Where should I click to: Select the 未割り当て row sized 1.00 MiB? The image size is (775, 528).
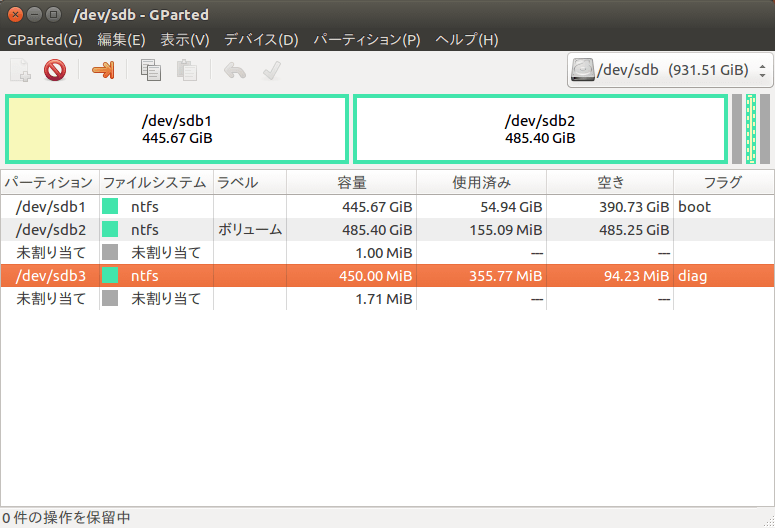[x=388, y=253]
